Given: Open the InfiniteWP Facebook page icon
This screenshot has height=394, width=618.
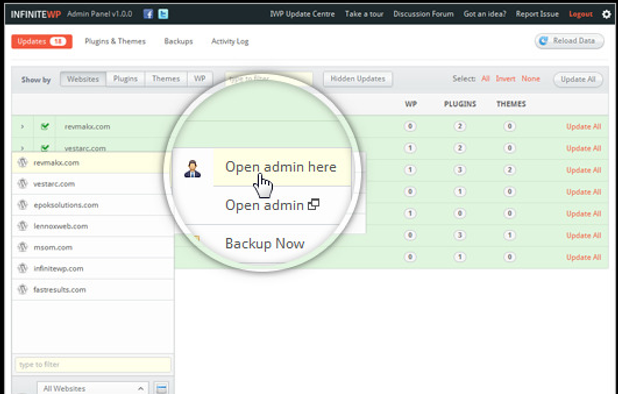Looking at the screenshot, I should click(148, 14).
